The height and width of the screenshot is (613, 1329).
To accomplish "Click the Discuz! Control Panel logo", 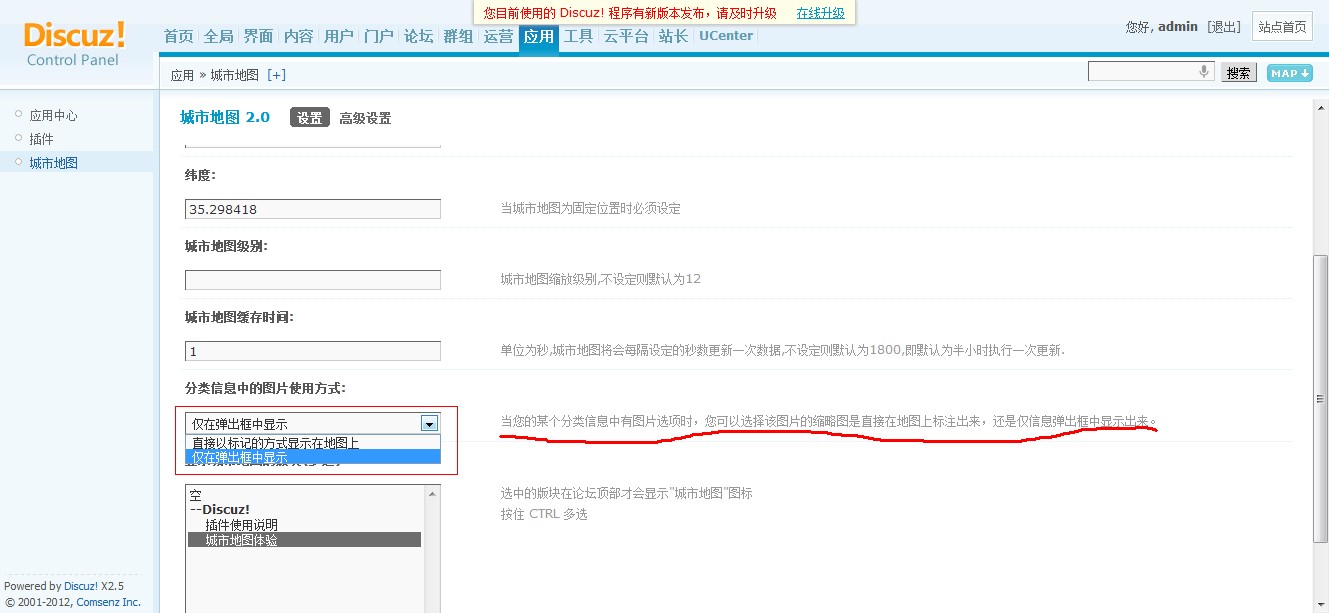I will [x=74, y=44].
